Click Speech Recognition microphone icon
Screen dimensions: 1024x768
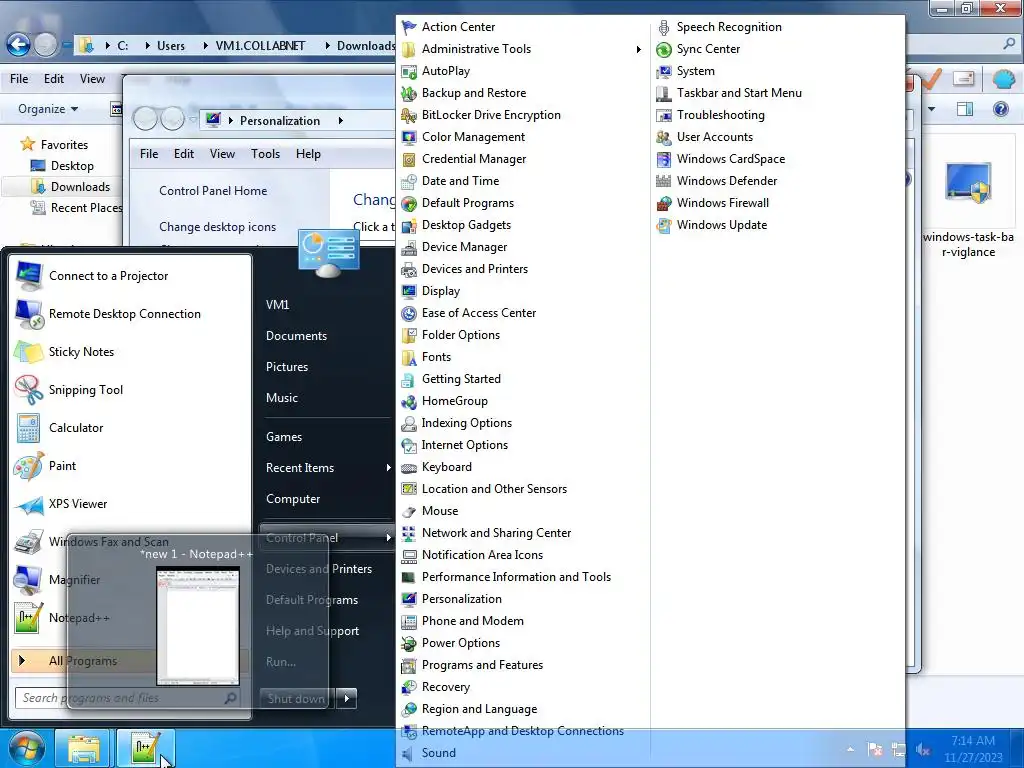pyautogui.click(x=664, y=27)
